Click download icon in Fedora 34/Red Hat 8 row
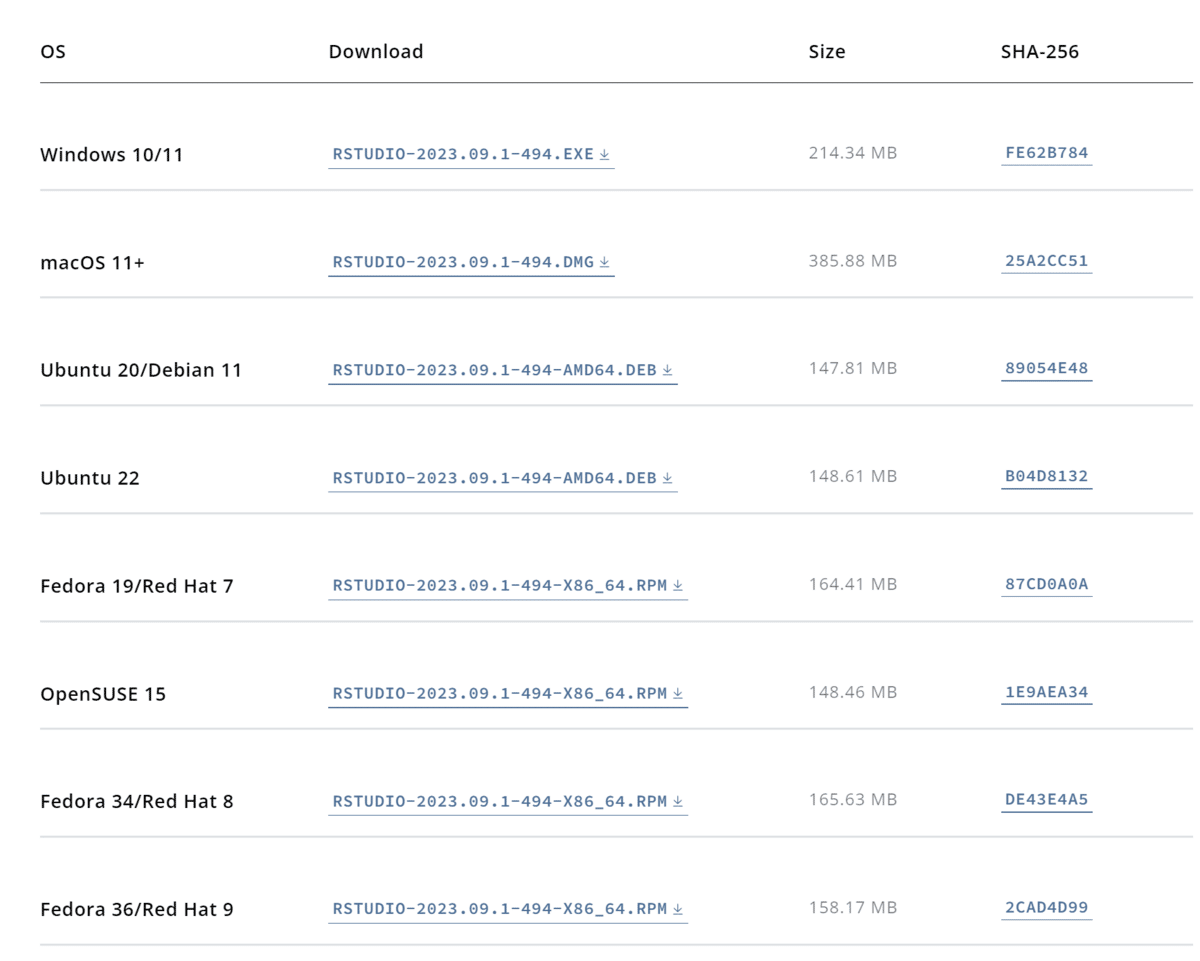 pyautogui.click(x=678, y=802)
